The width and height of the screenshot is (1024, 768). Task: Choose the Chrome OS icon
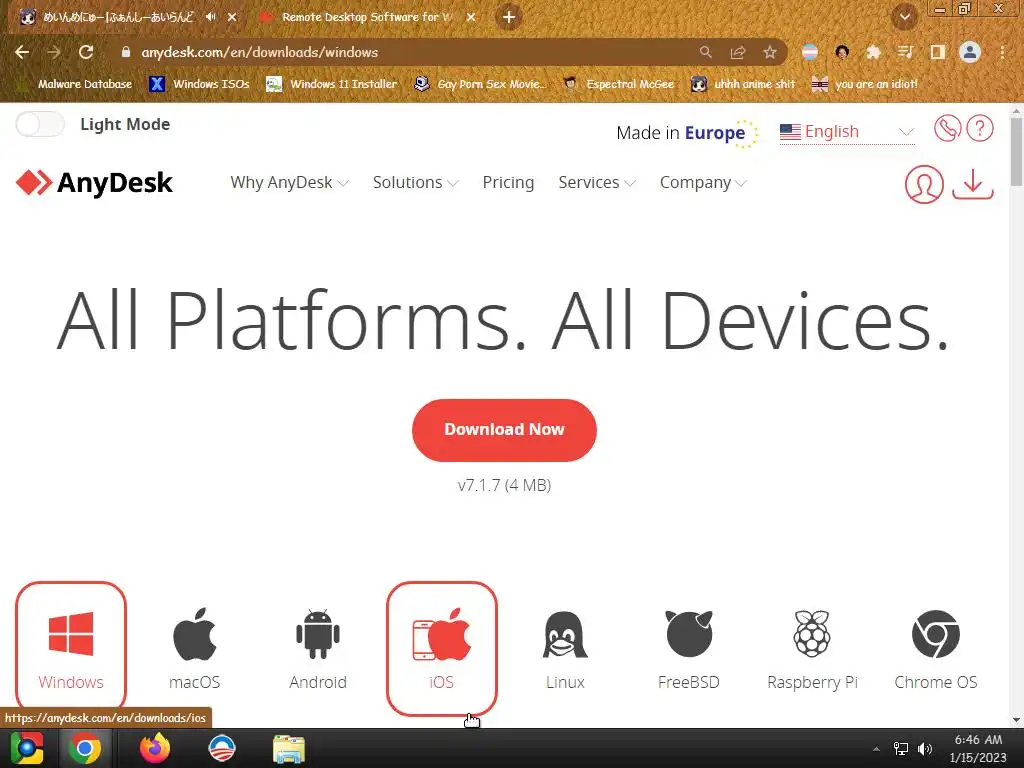click(935, 634)
